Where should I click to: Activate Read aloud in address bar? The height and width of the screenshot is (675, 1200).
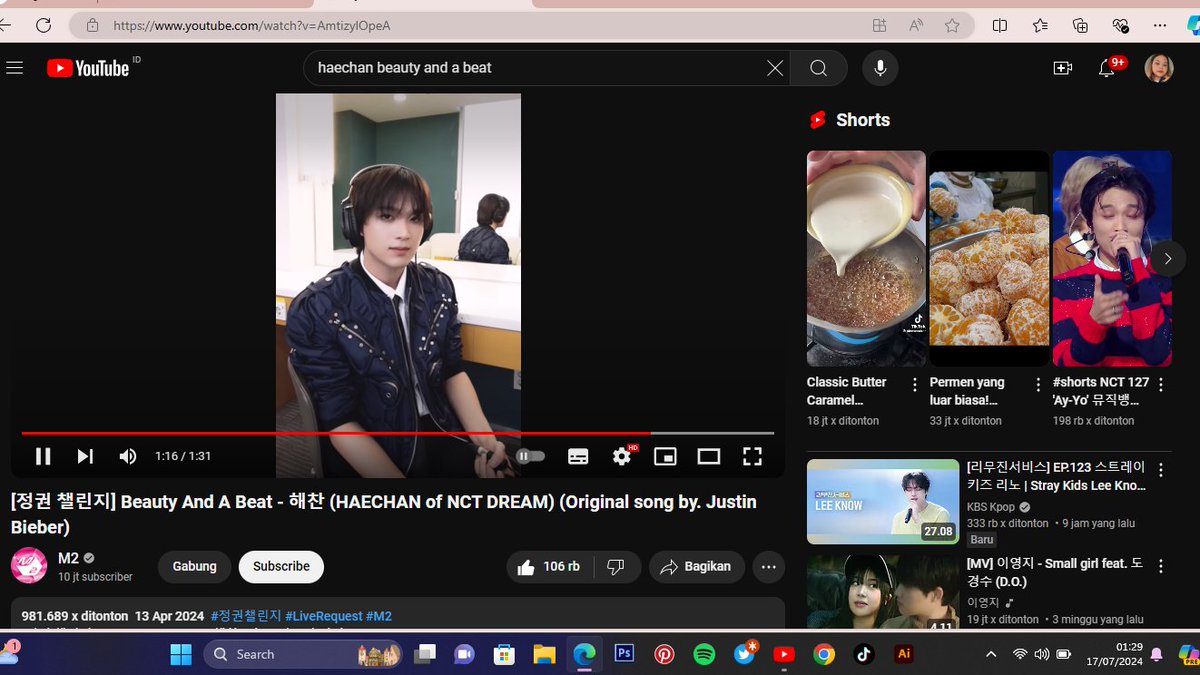[x=916, y=26]
